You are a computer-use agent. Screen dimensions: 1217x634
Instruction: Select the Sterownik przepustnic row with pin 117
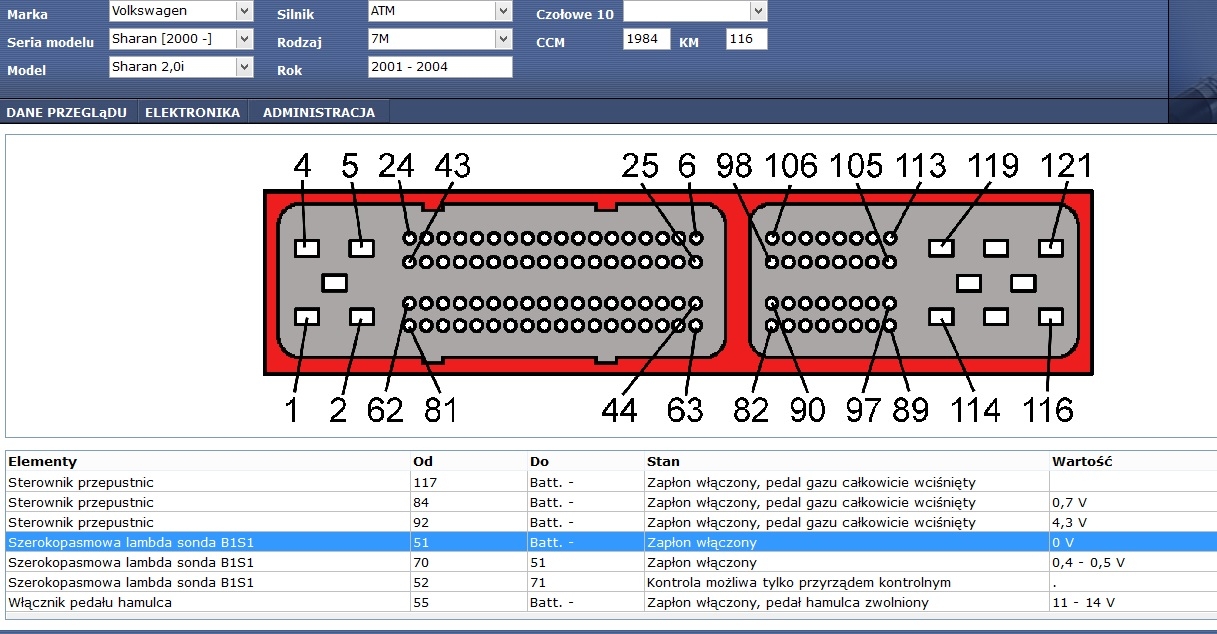click(611, 482)
